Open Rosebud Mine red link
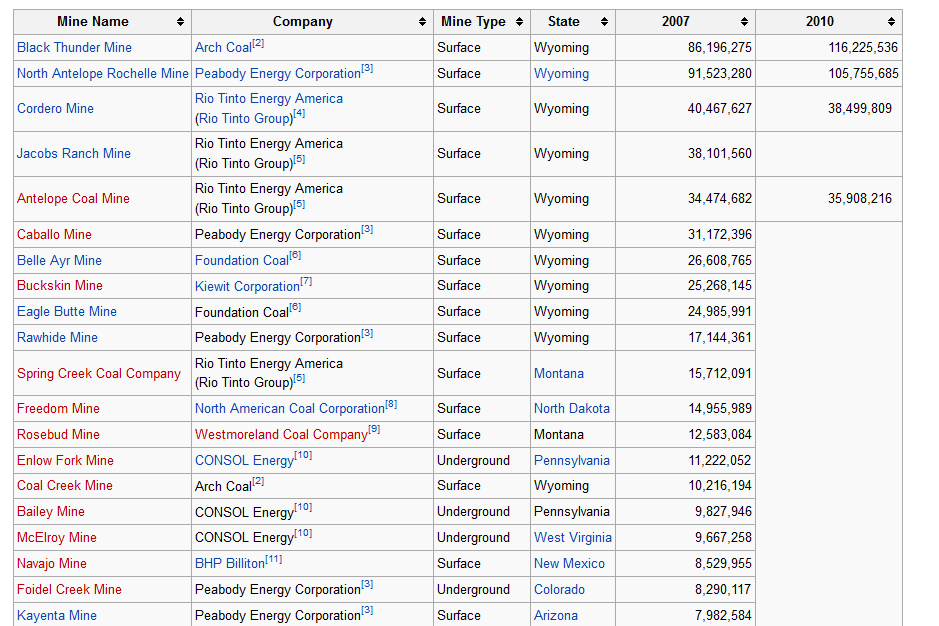This screenshot has width=939, height=626. pyautogui.click(x=58, y=434)
